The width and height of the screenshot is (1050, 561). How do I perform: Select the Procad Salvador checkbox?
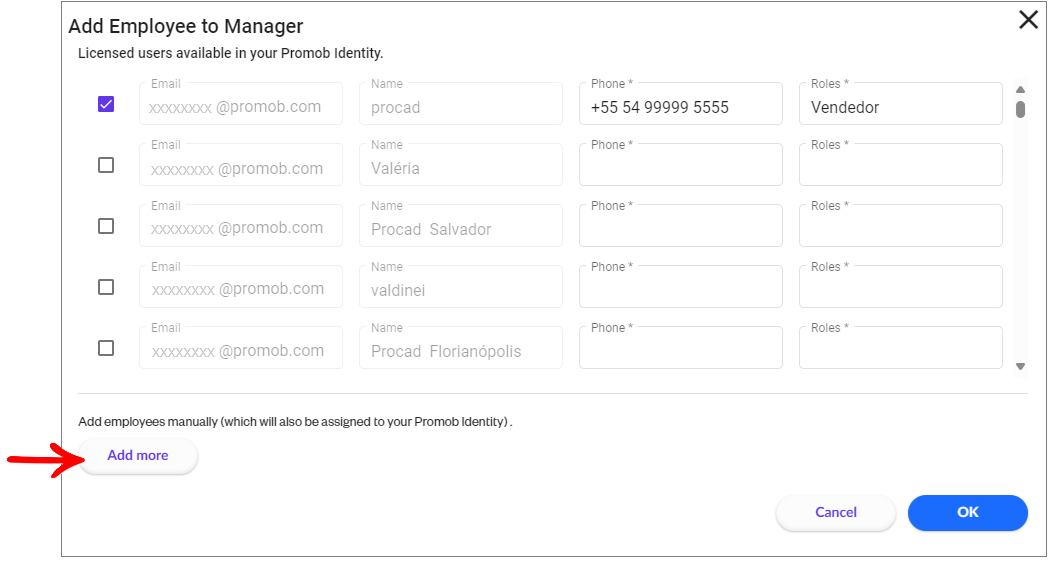[x=106, y=226]
